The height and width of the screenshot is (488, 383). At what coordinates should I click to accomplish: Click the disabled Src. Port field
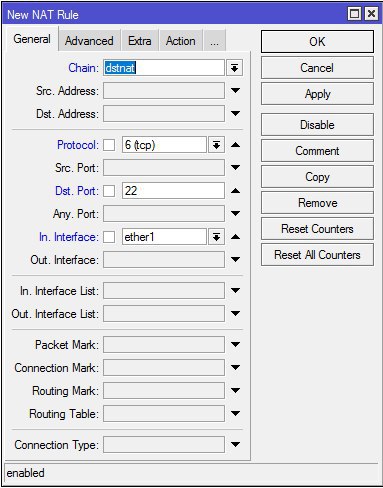tap(164, 168)
